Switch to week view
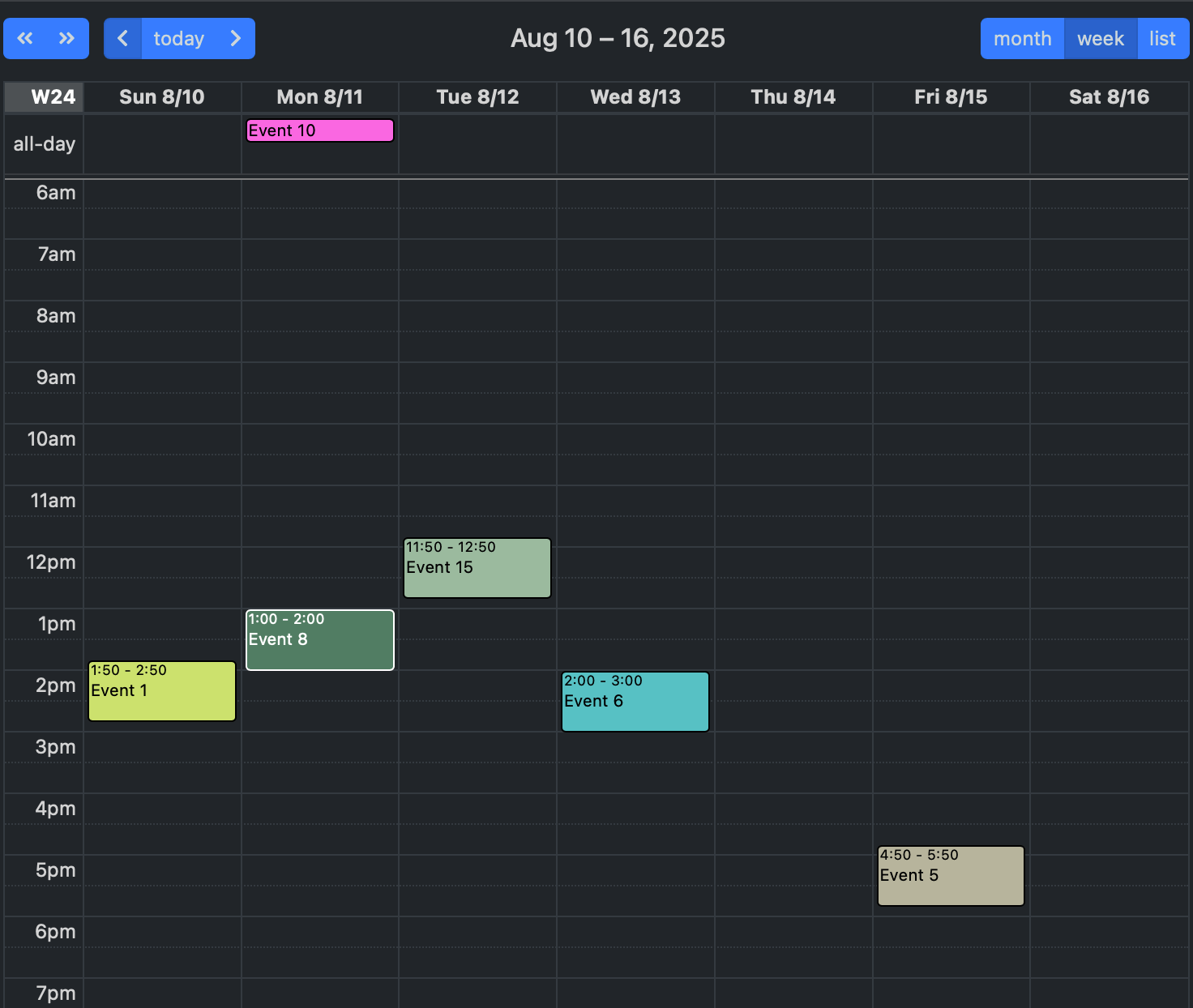Image resolution: width=1193 pixels, height=1008 pixels. coord(1100,38)
